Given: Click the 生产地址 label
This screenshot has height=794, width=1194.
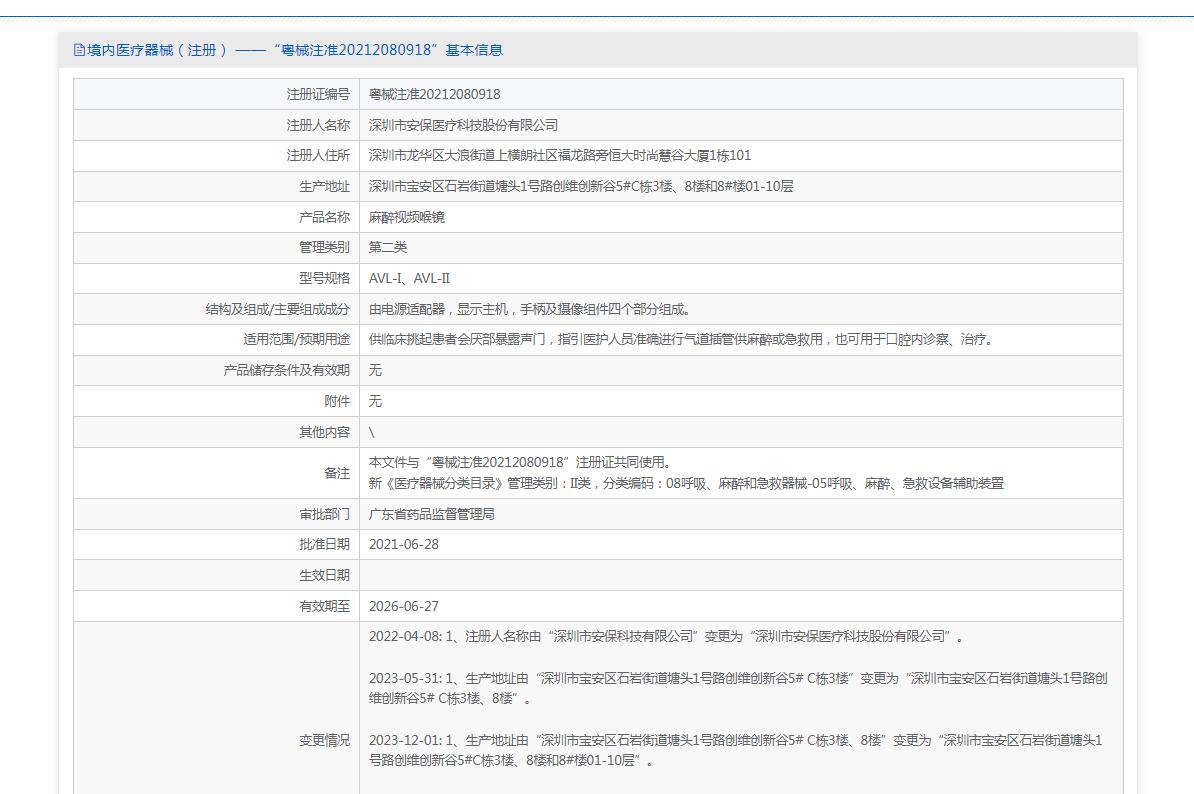Looking at the screenshot, I should [324, 187].
